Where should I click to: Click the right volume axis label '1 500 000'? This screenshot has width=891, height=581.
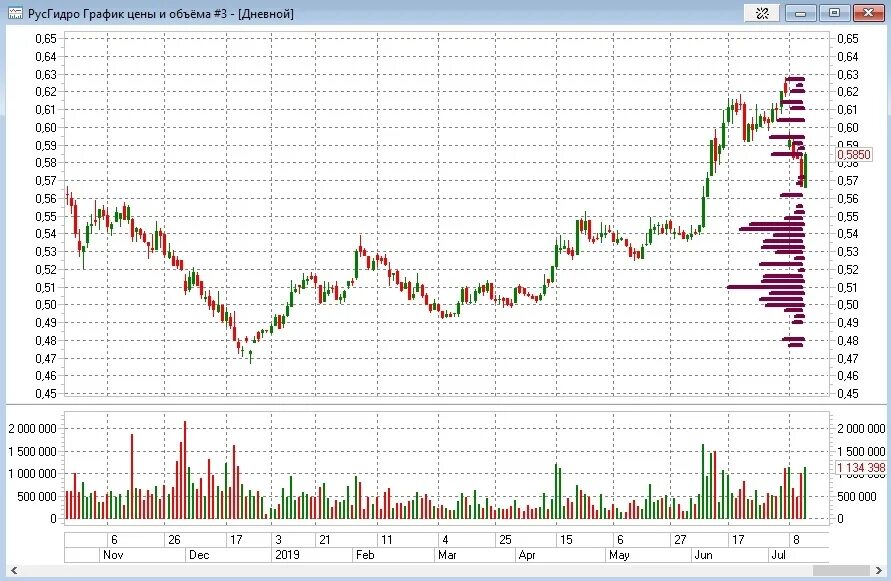861,451
